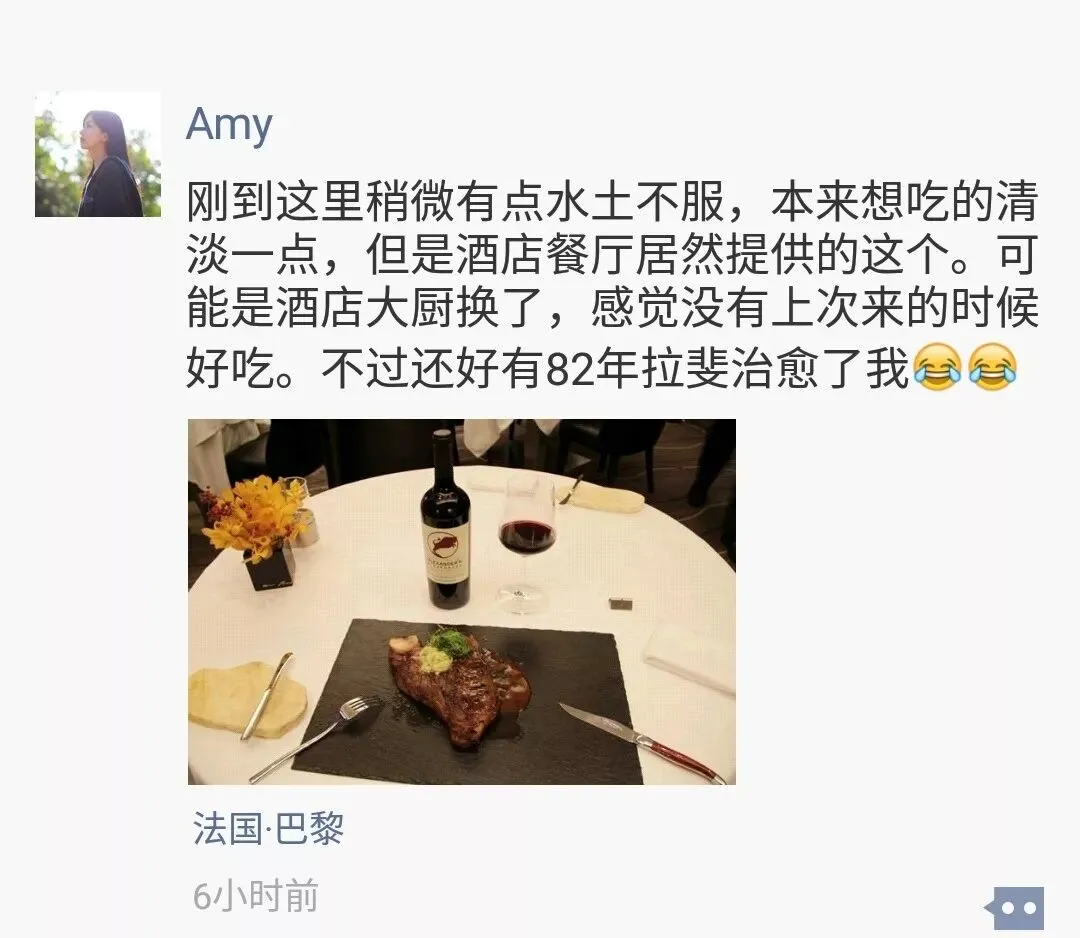This screenshot has width=1080, height=938.
Task: Open the like and comment popup button
Action: [x=1015, y=908]
